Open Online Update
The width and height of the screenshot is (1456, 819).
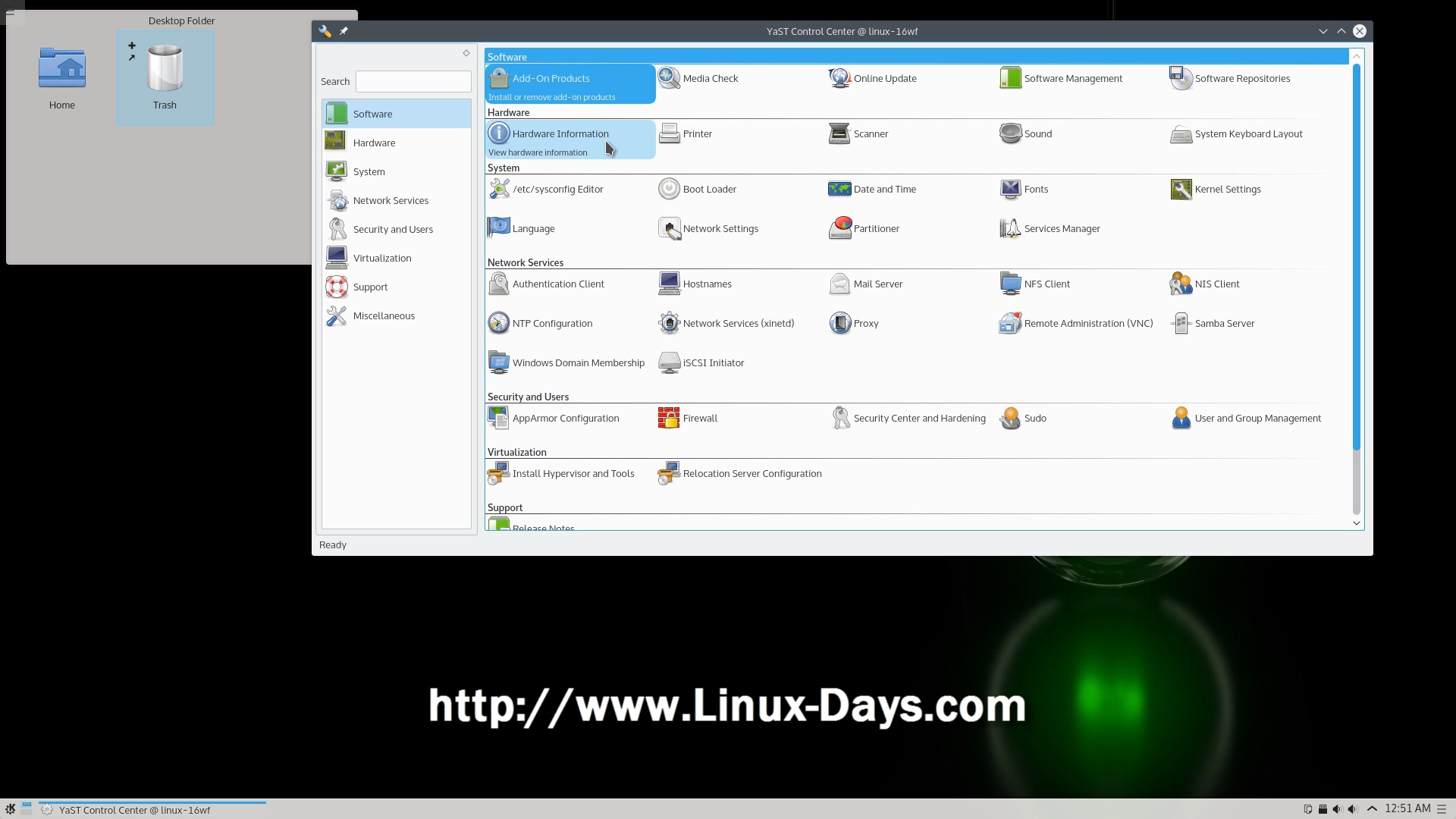pyautogui.click(x=872, y=78)
